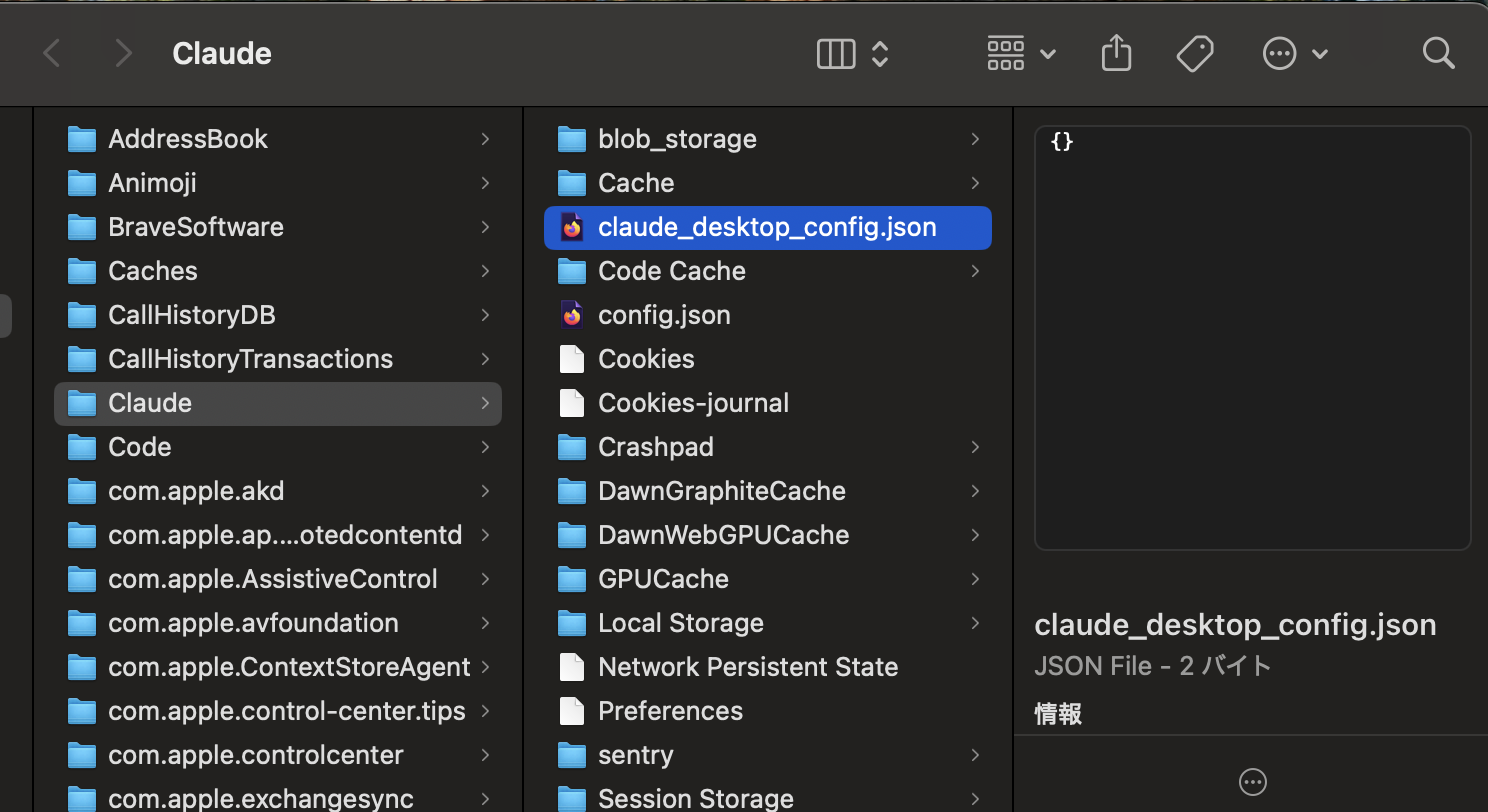This screenshot has height=812, width=1488.
Task: Click the preview pane More ellipsis button
Action: 1252,782
